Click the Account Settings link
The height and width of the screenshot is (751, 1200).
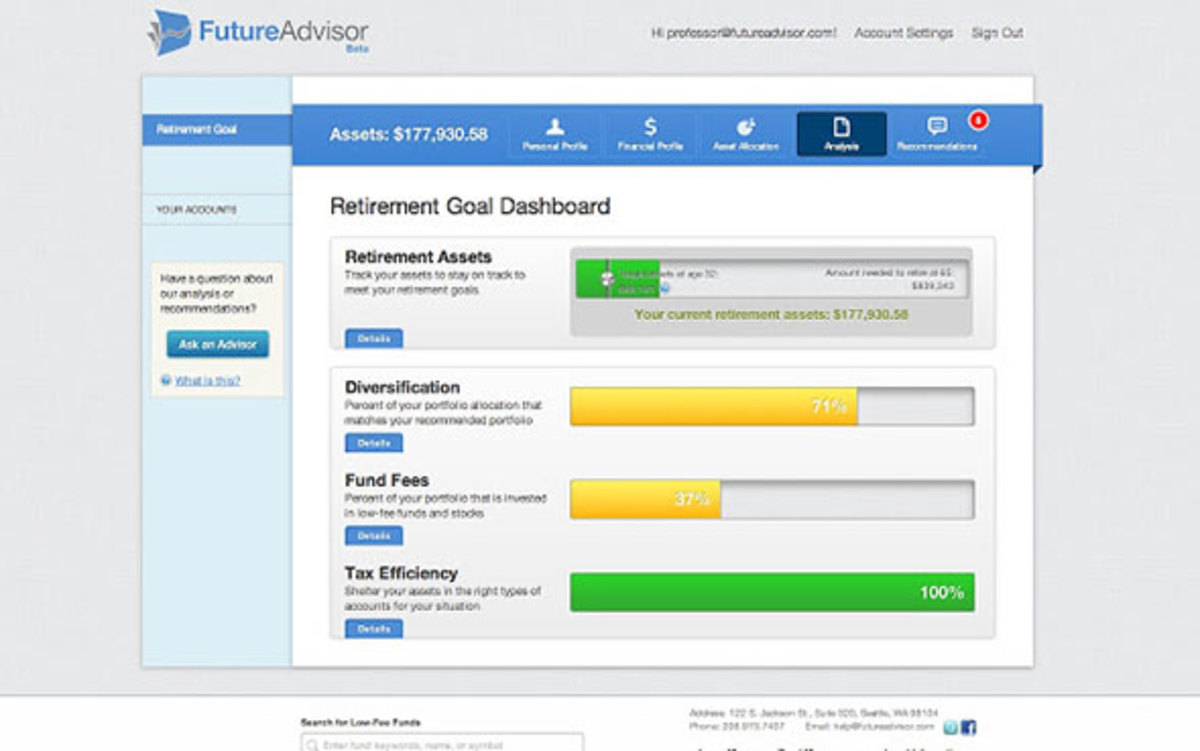[x=903, y=33]
